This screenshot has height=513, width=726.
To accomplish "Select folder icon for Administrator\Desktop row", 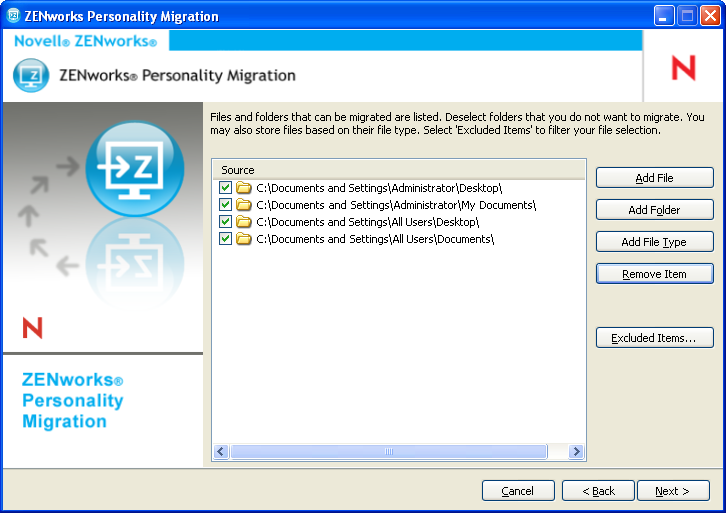I will 244,188.
